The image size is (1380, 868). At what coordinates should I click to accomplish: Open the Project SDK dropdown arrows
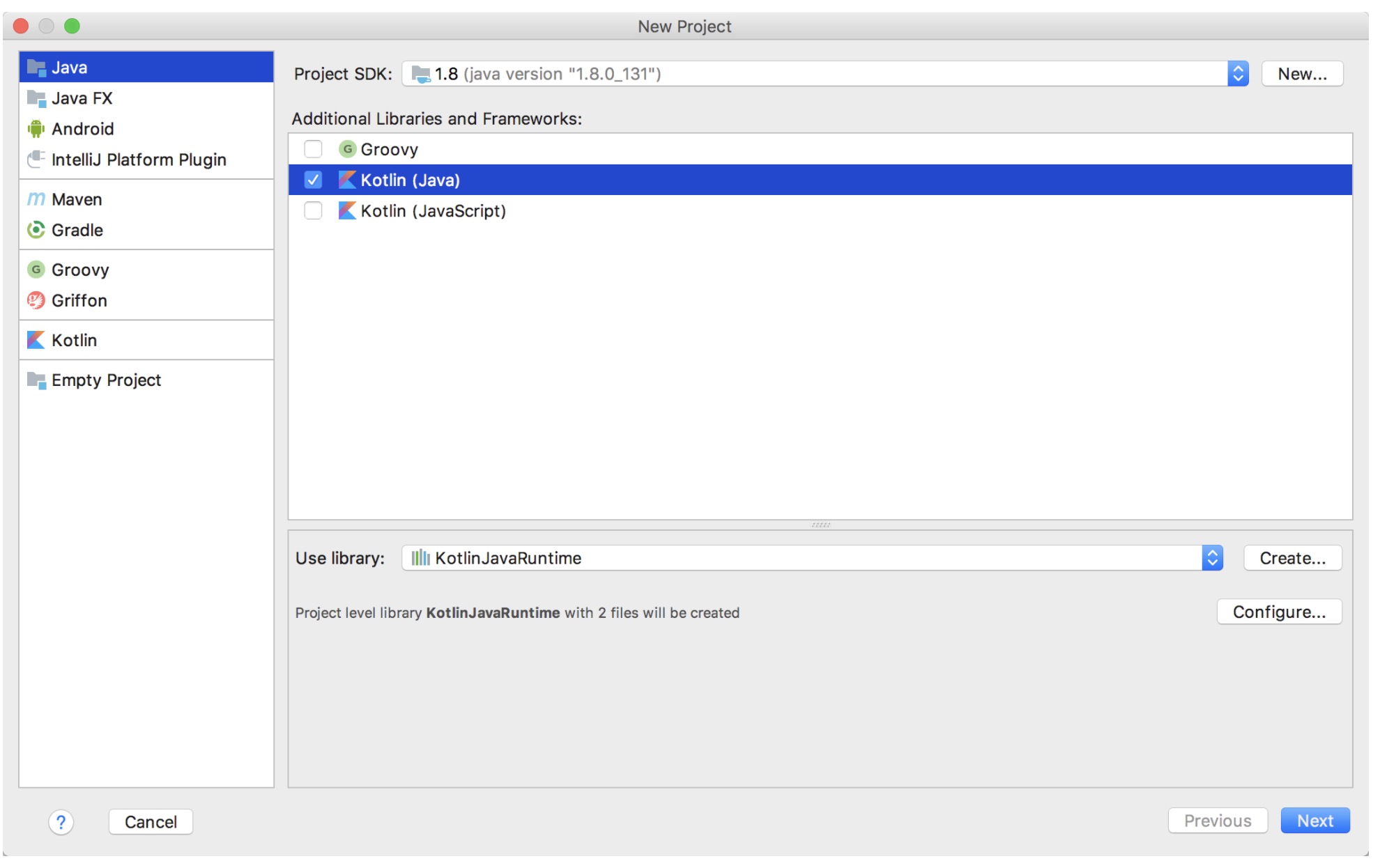[x=1238, y=74]
